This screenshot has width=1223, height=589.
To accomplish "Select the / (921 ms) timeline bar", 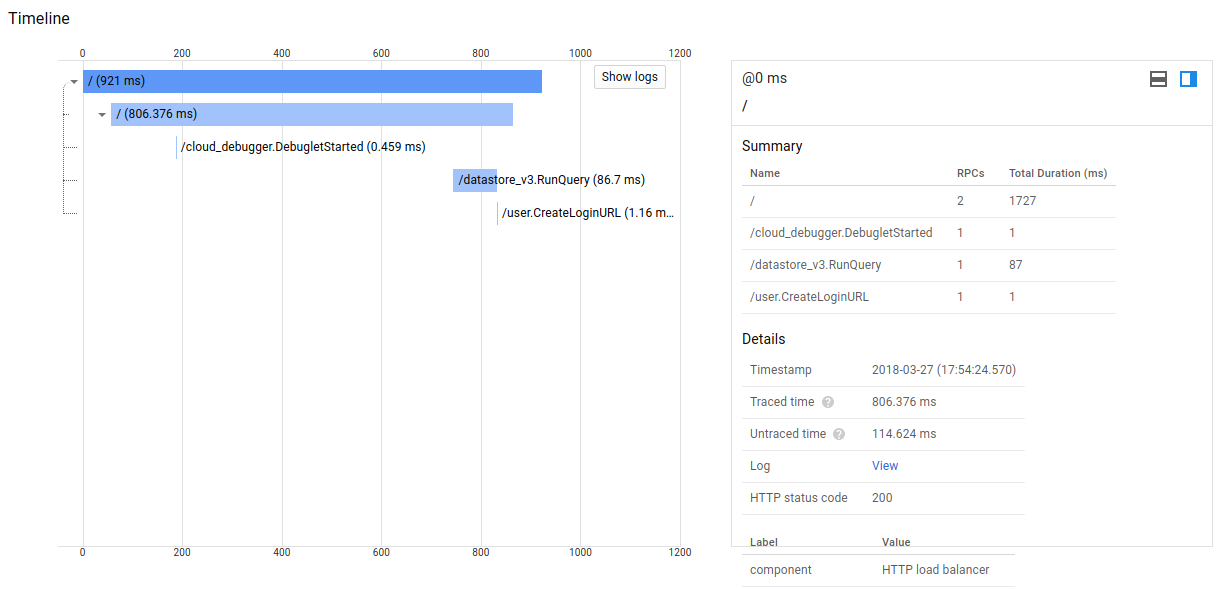I will tap(312, 82).
